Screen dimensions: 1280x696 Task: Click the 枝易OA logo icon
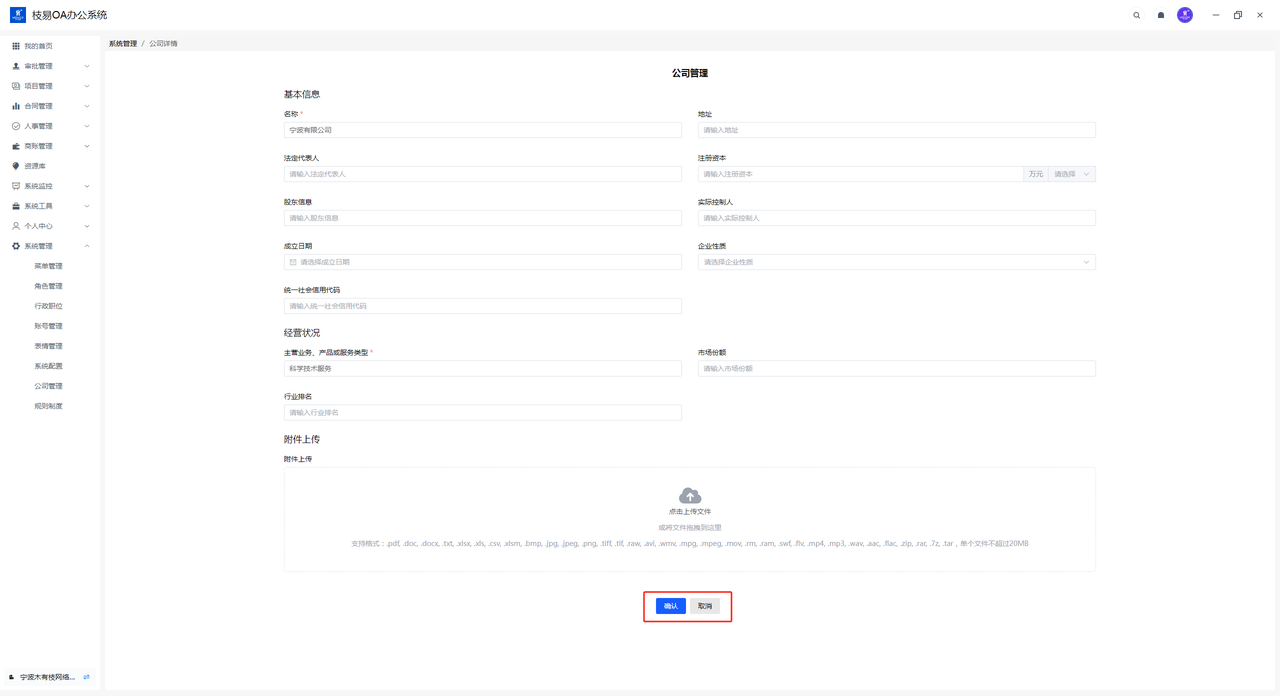17,15
